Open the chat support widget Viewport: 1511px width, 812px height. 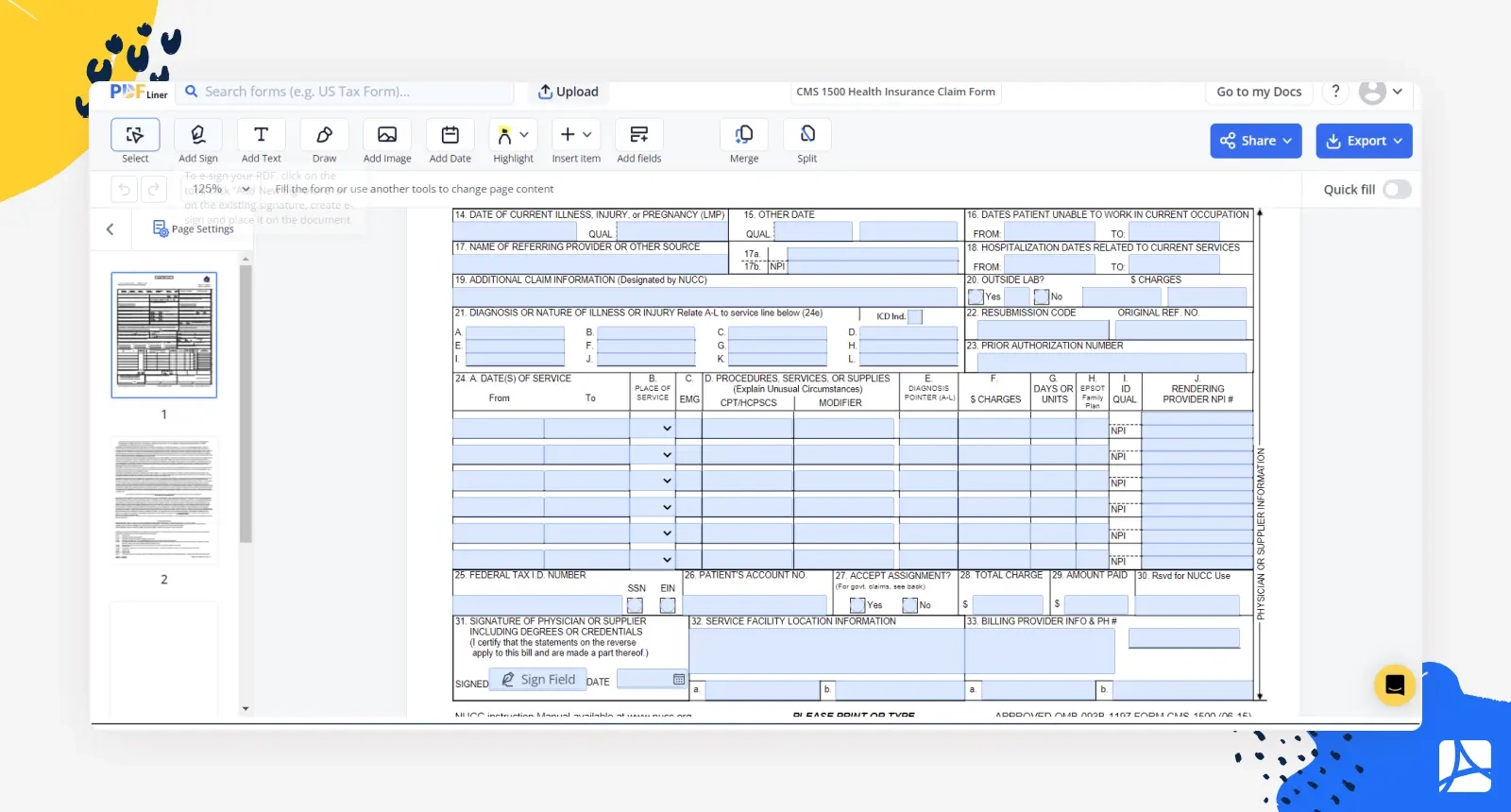tap(1395, 685)
